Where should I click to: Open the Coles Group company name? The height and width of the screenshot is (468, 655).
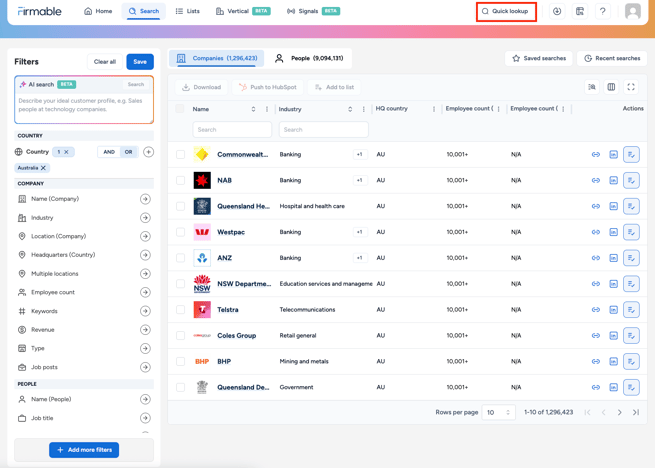tap(236, 336)
